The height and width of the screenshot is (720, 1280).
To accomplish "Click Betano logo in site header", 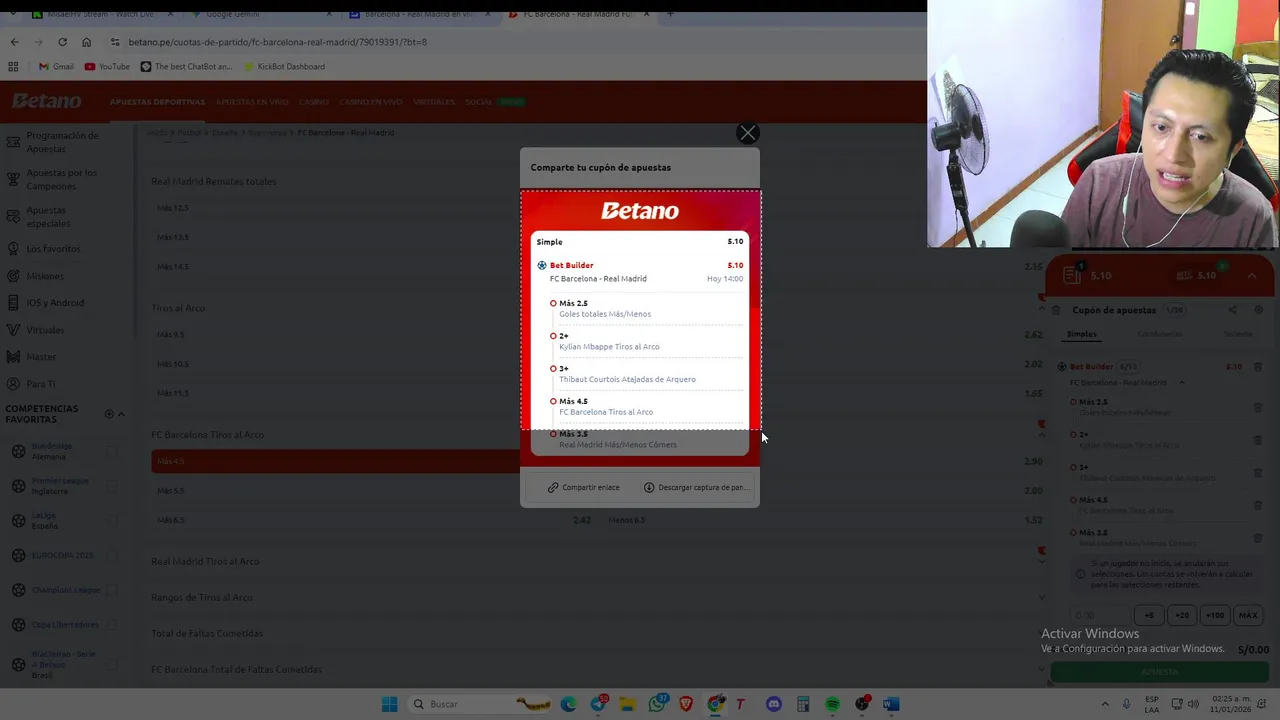I will click(x=47, y=101).
